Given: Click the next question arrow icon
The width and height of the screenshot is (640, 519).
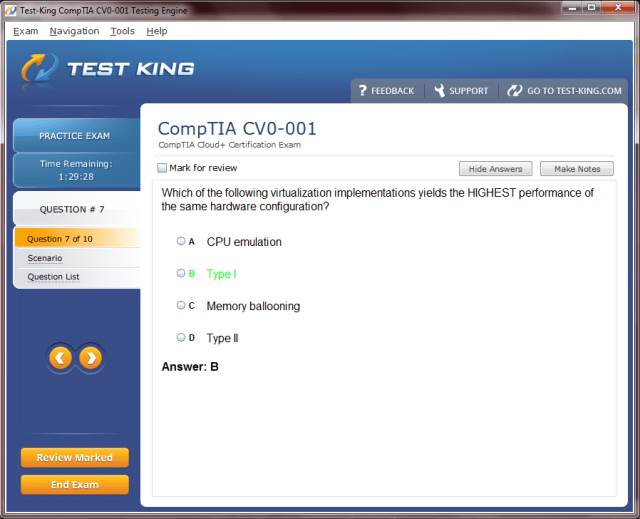Looking at the screenshot, I should coord(90,357).
